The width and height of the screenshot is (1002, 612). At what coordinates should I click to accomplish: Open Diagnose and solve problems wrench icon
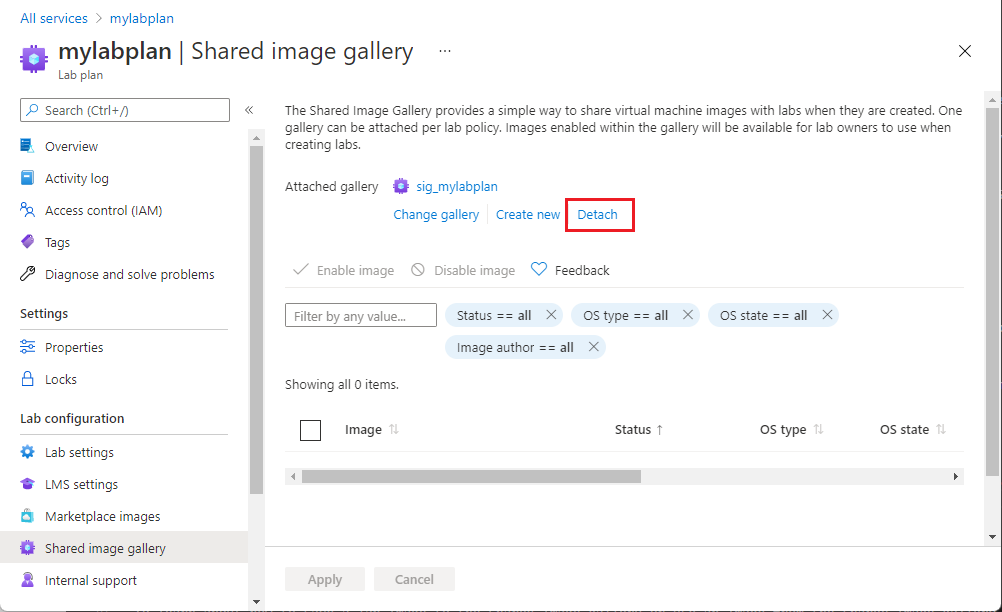pyautogui.click(x=28, y=274)
